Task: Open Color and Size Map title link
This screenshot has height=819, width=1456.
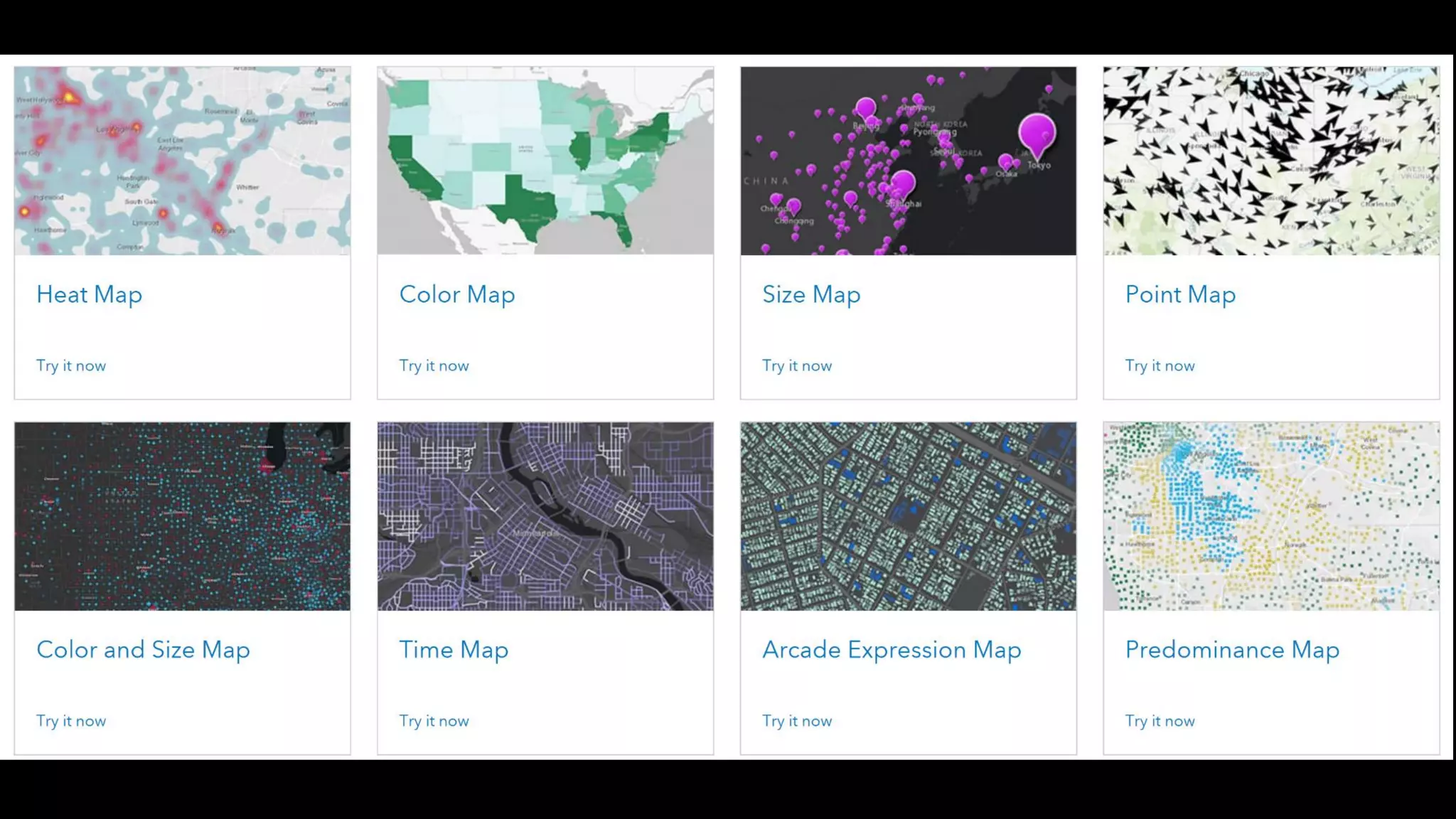Action: coord(143,650)
